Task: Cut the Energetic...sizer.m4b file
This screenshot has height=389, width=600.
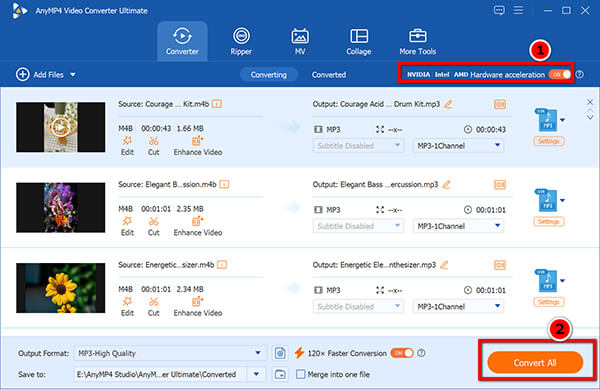Action: click(153, 307)
